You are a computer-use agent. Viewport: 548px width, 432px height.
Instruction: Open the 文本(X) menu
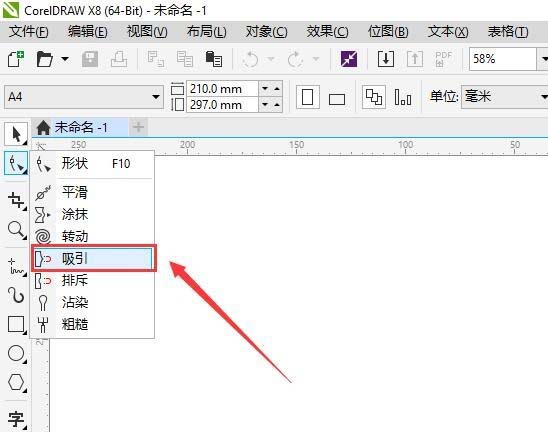point(448,32)
